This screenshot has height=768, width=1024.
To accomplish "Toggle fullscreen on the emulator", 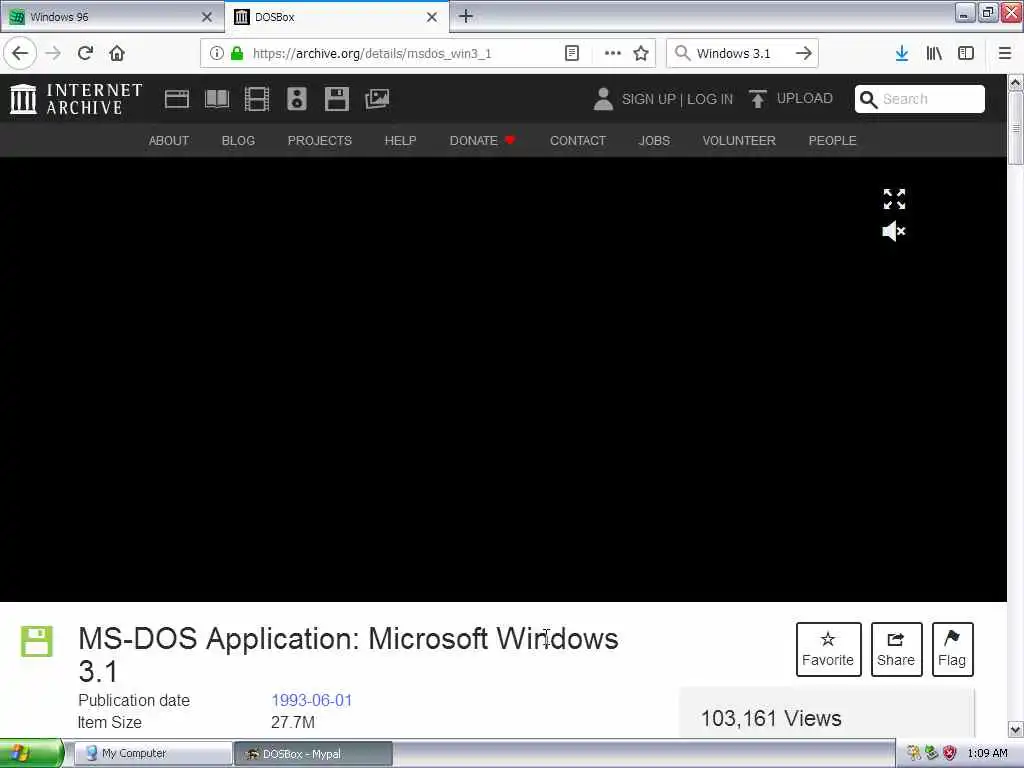I will [x=894, y=199].
